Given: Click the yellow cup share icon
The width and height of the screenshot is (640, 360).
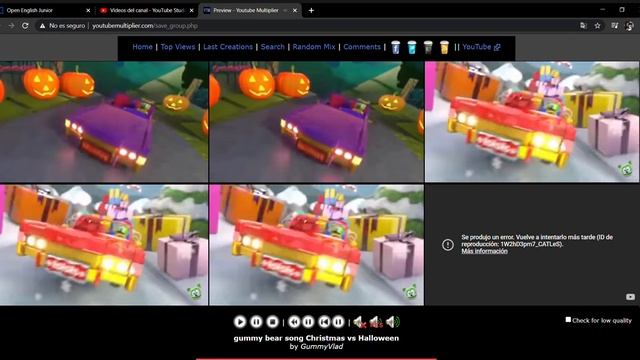Looking at the screenshot, I should [444, 47].
